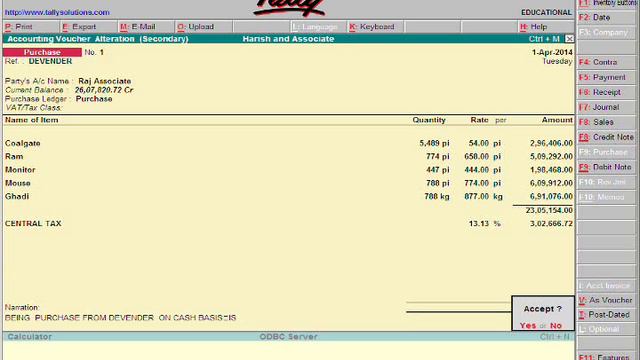Image resolution: width=640 pixels, height=360 pixels.
Task: Click tax rate 13.13
Action: point(478,224)
